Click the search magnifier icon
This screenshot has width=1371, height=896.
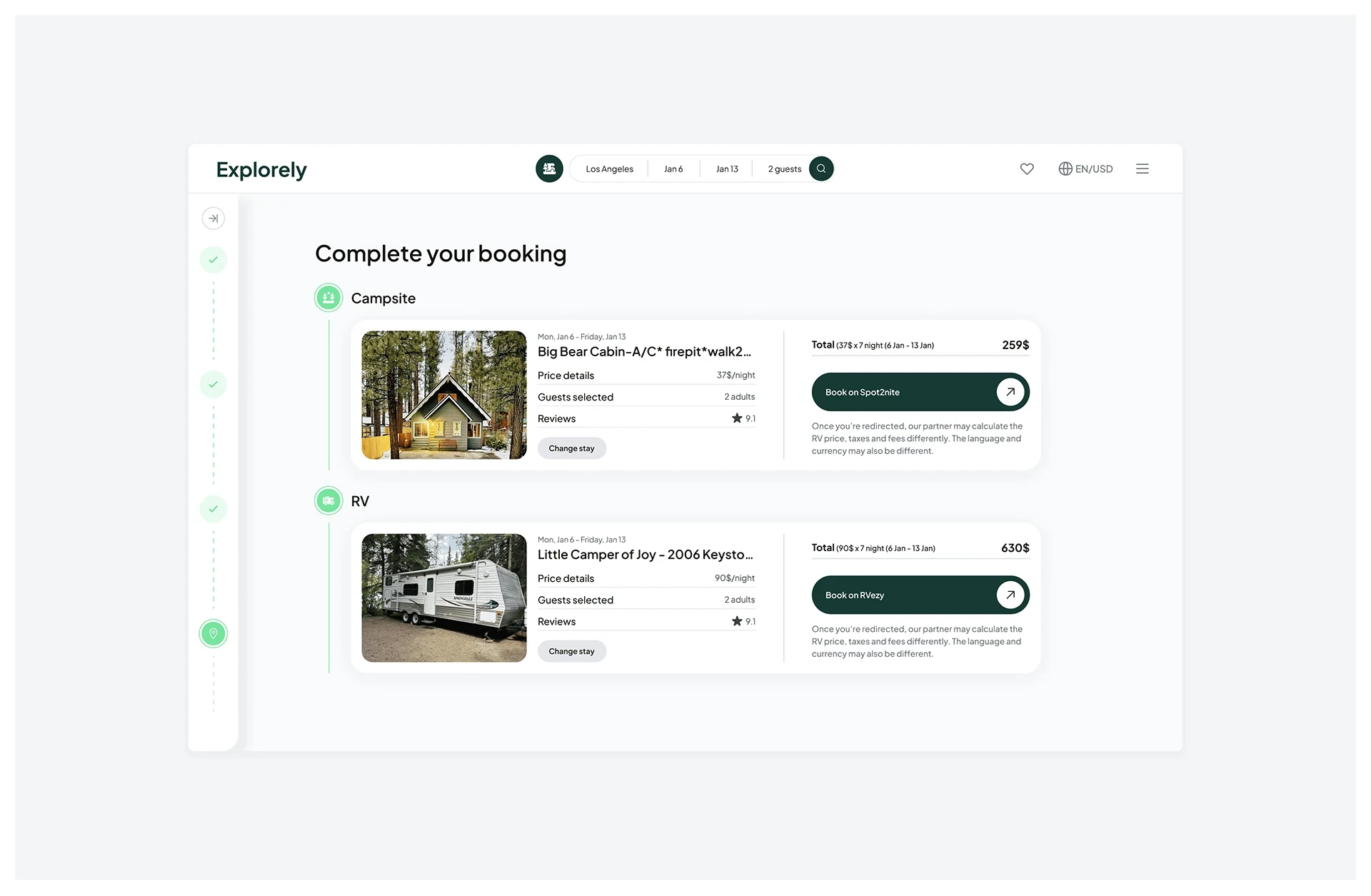coord(821,168)
